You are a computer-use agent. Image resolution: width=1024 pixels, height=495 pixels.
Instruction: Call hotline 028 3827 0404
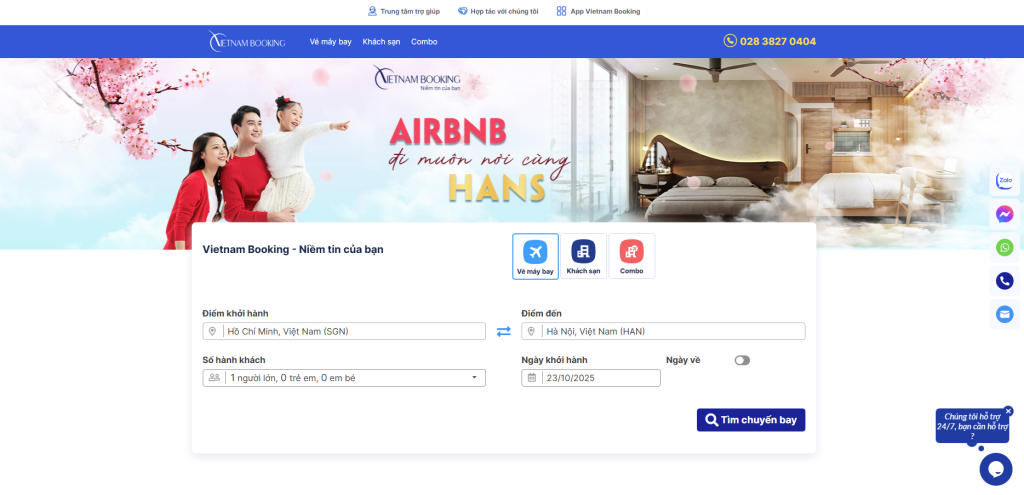[x=778, y=41]
